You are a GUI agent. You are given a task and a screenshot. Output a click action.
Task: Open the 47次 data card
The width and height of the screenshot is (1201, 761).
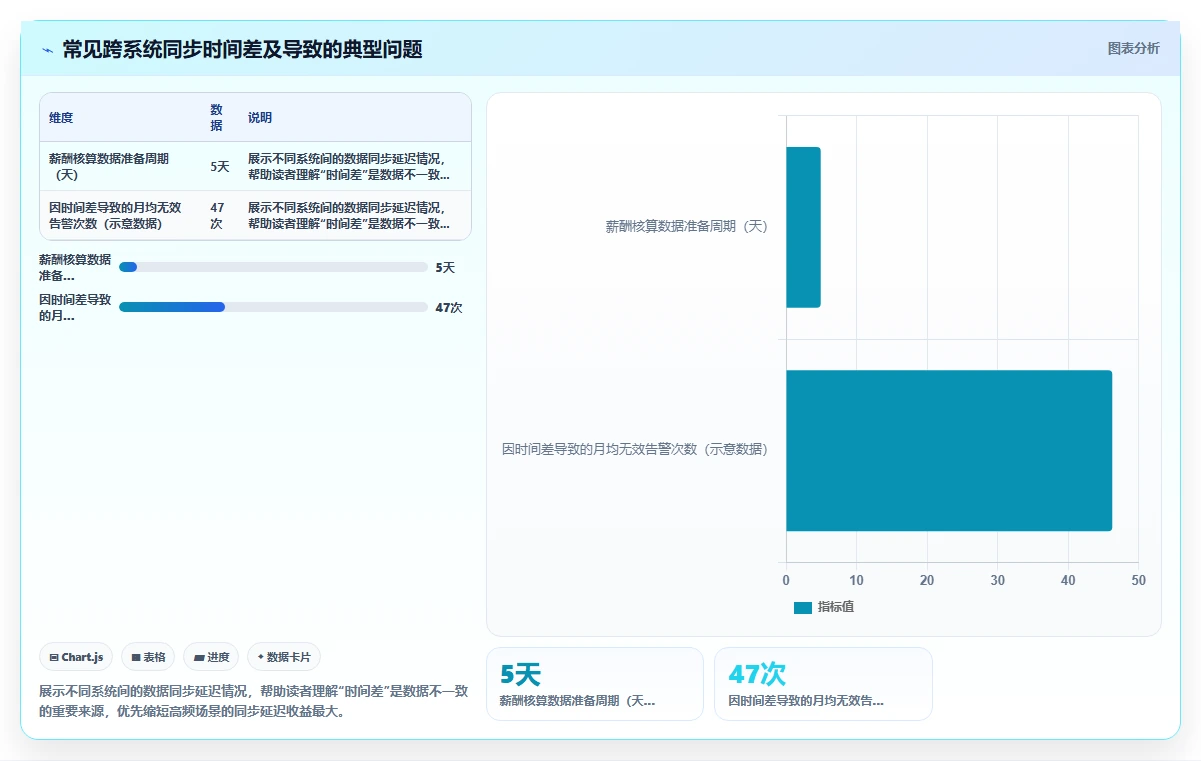coord(823,684)
